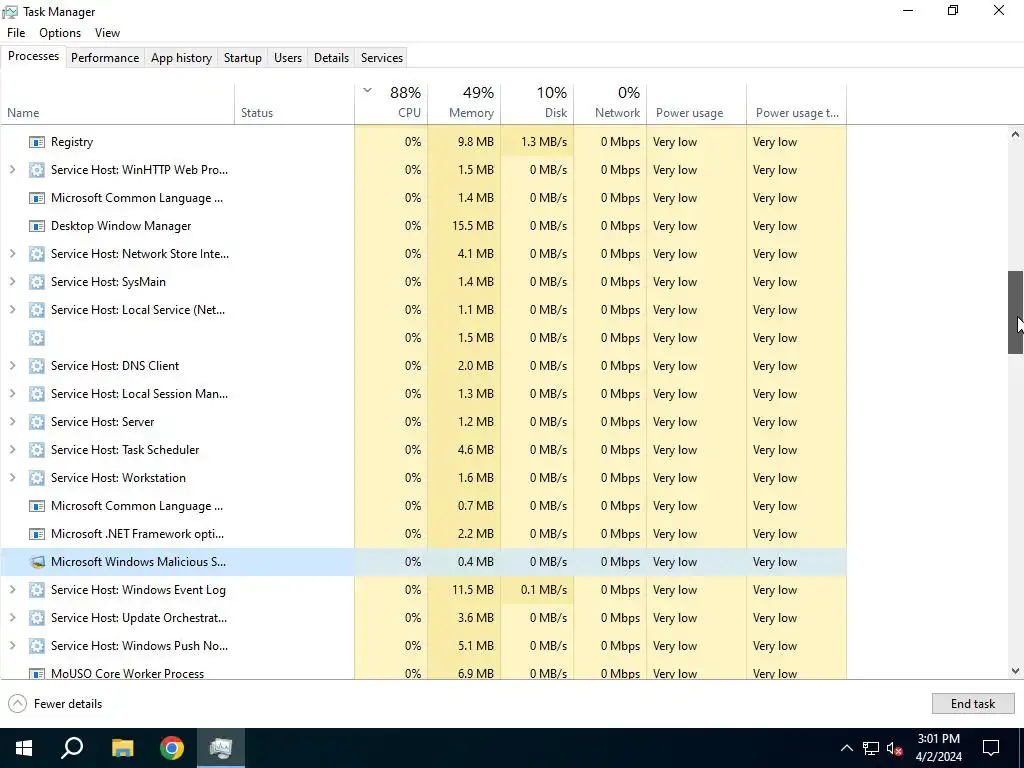1024x768 pixels.
Task: Click the Service Host: DNS Client gear icon
Action: click(x=37, y=366)
